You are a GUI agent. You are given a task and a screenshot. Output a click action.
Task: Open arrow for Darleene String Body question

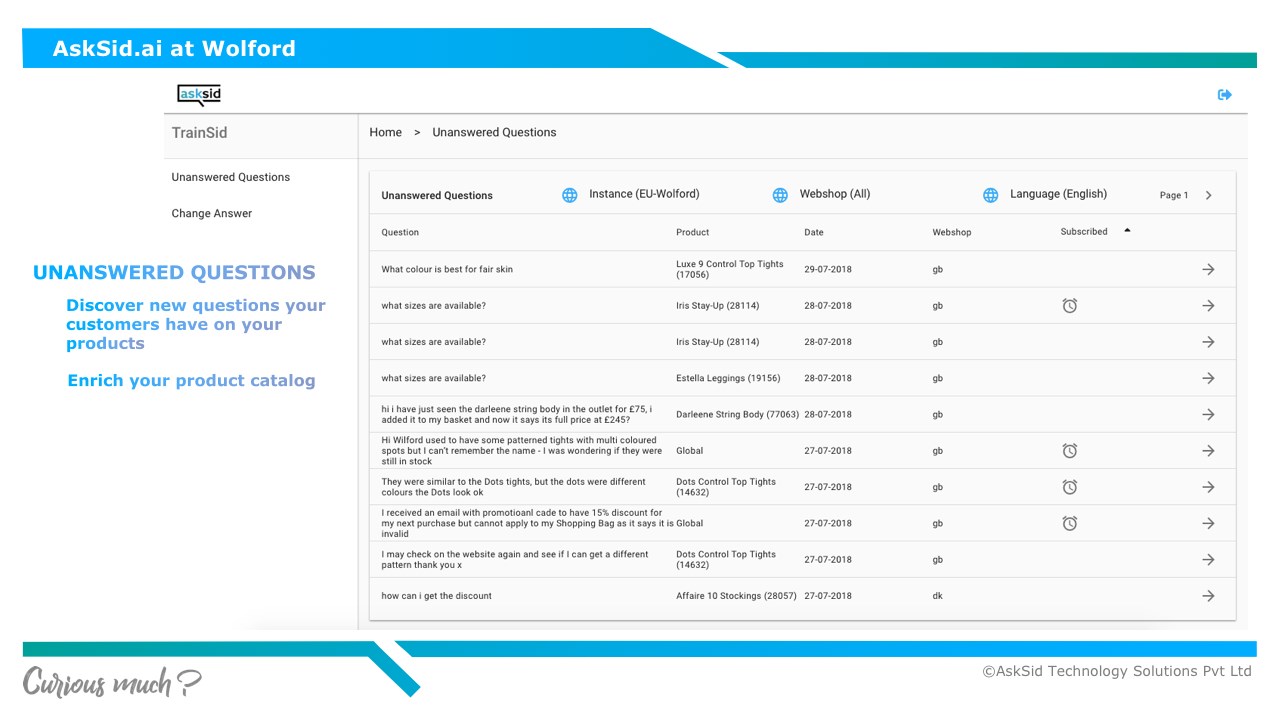[x=1208, y=414]
